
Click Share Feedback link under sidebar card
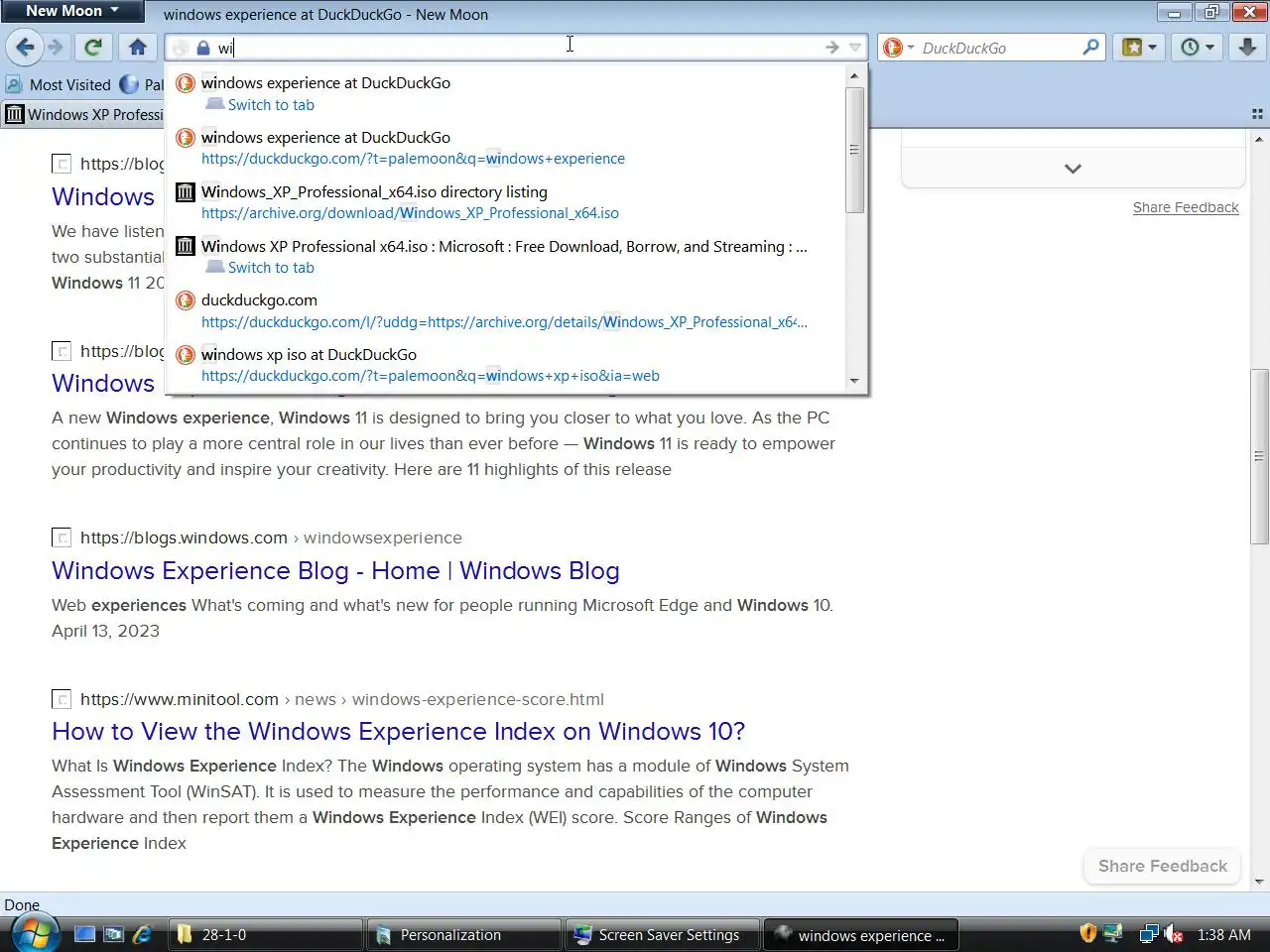coord(1186,207)
